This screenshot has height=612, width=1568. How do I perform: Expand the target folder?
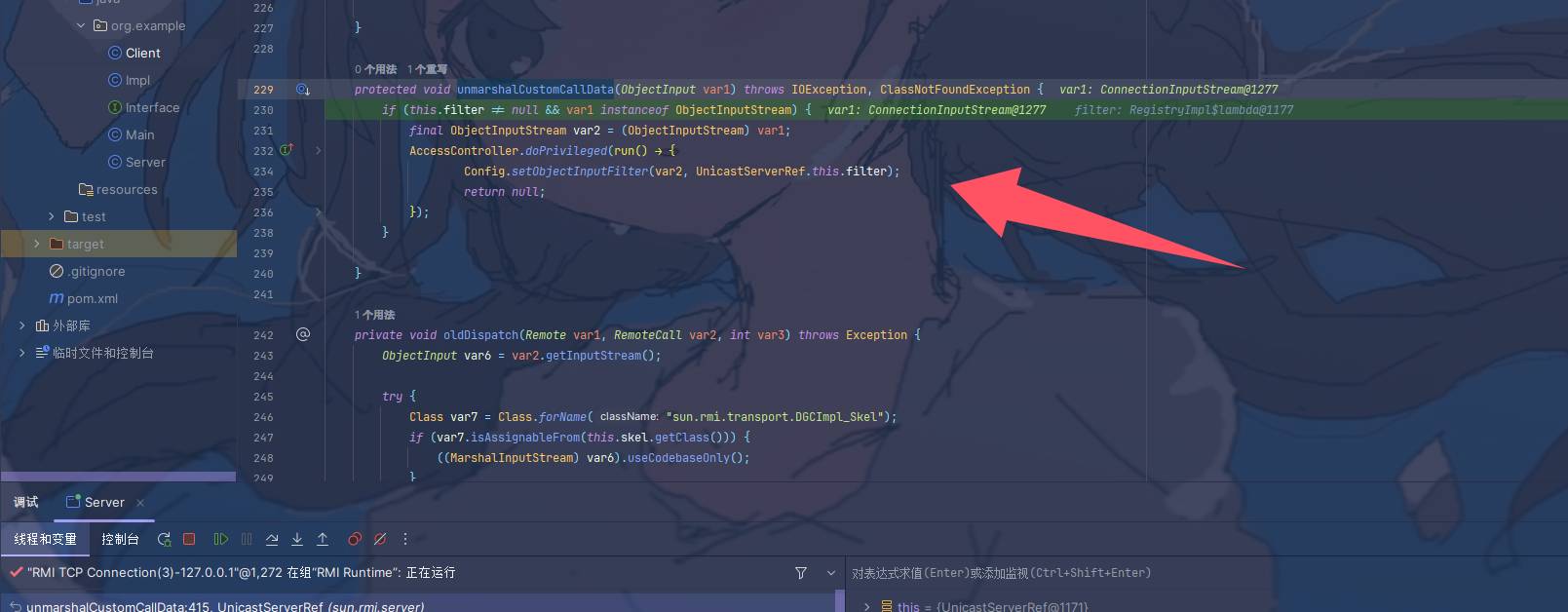point(37,244)
